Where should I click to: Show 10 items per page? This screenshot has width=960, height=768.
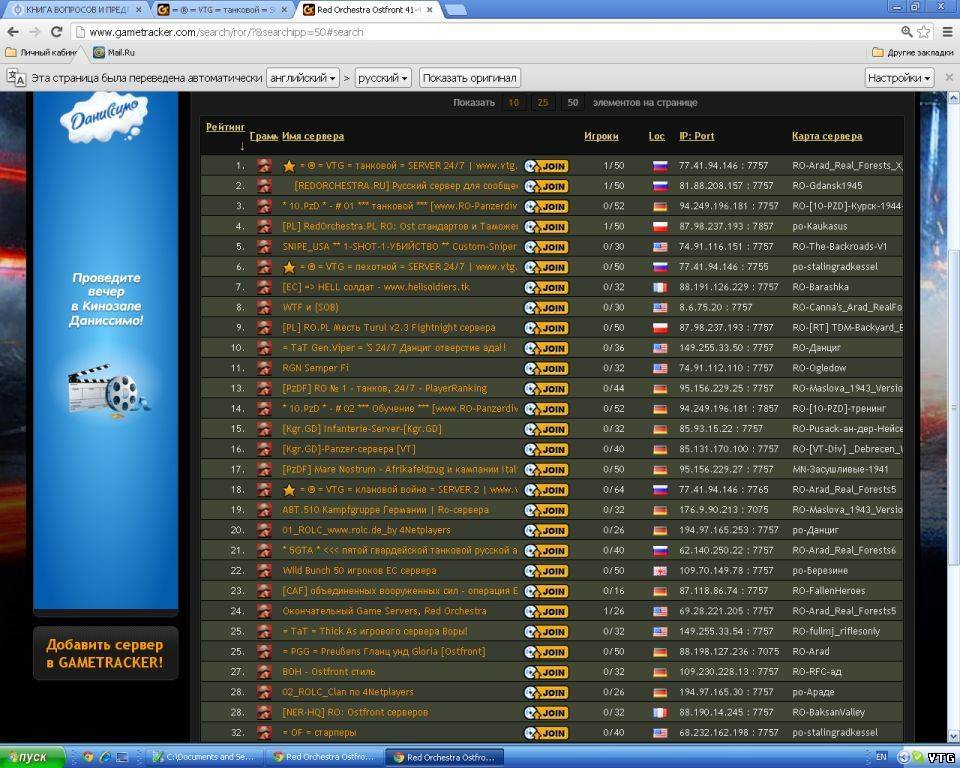click(514, 103)
